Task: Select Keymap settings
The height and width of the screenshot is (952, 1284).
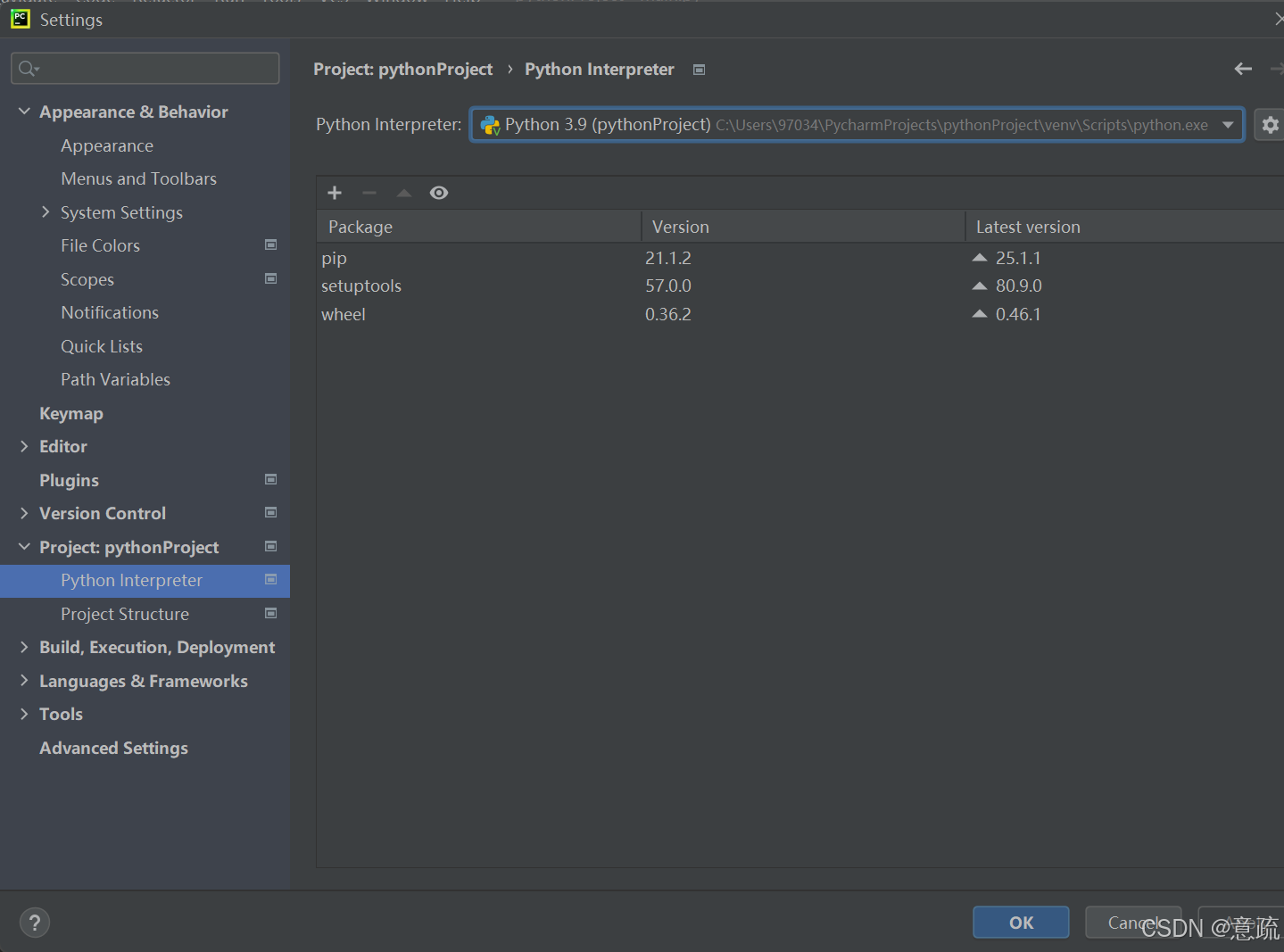Action: coord(71,413)
